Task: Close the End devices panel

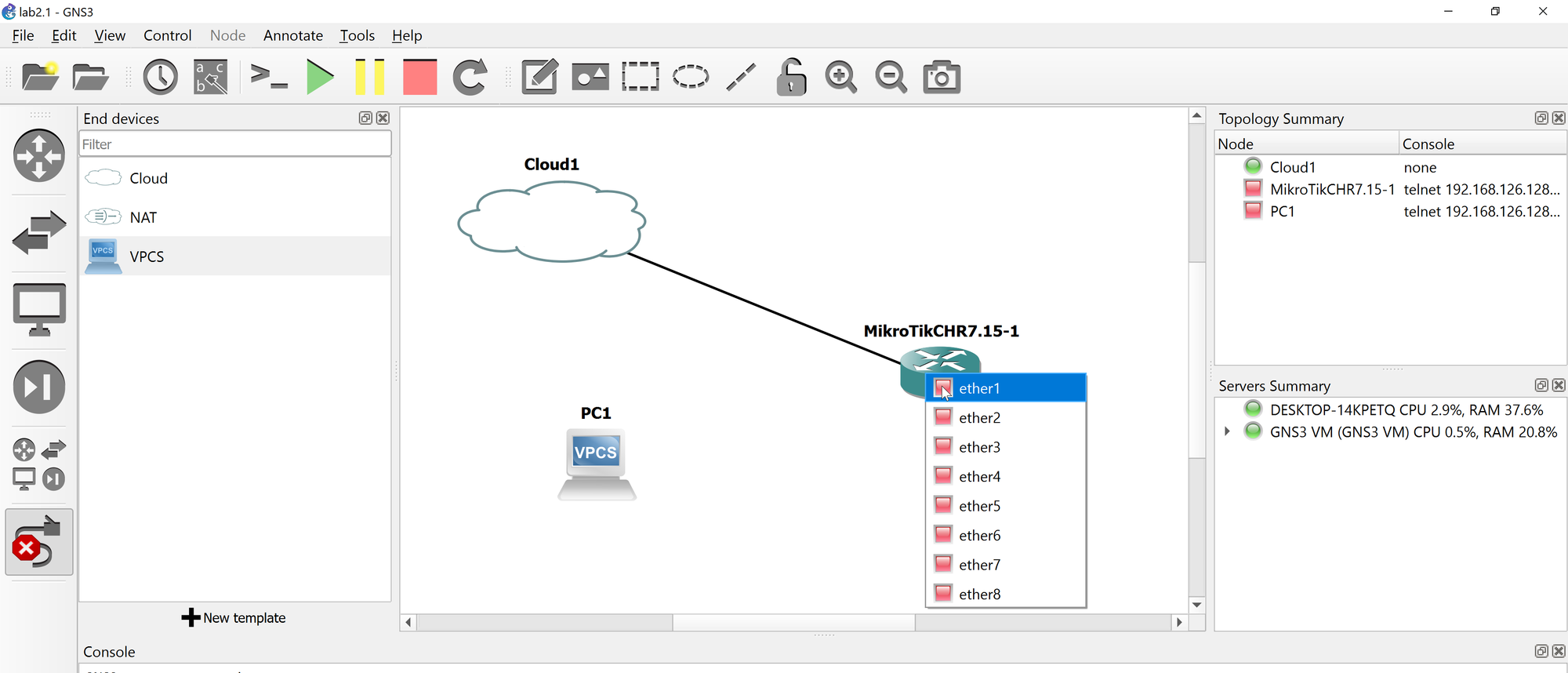Action: (383, 118)
